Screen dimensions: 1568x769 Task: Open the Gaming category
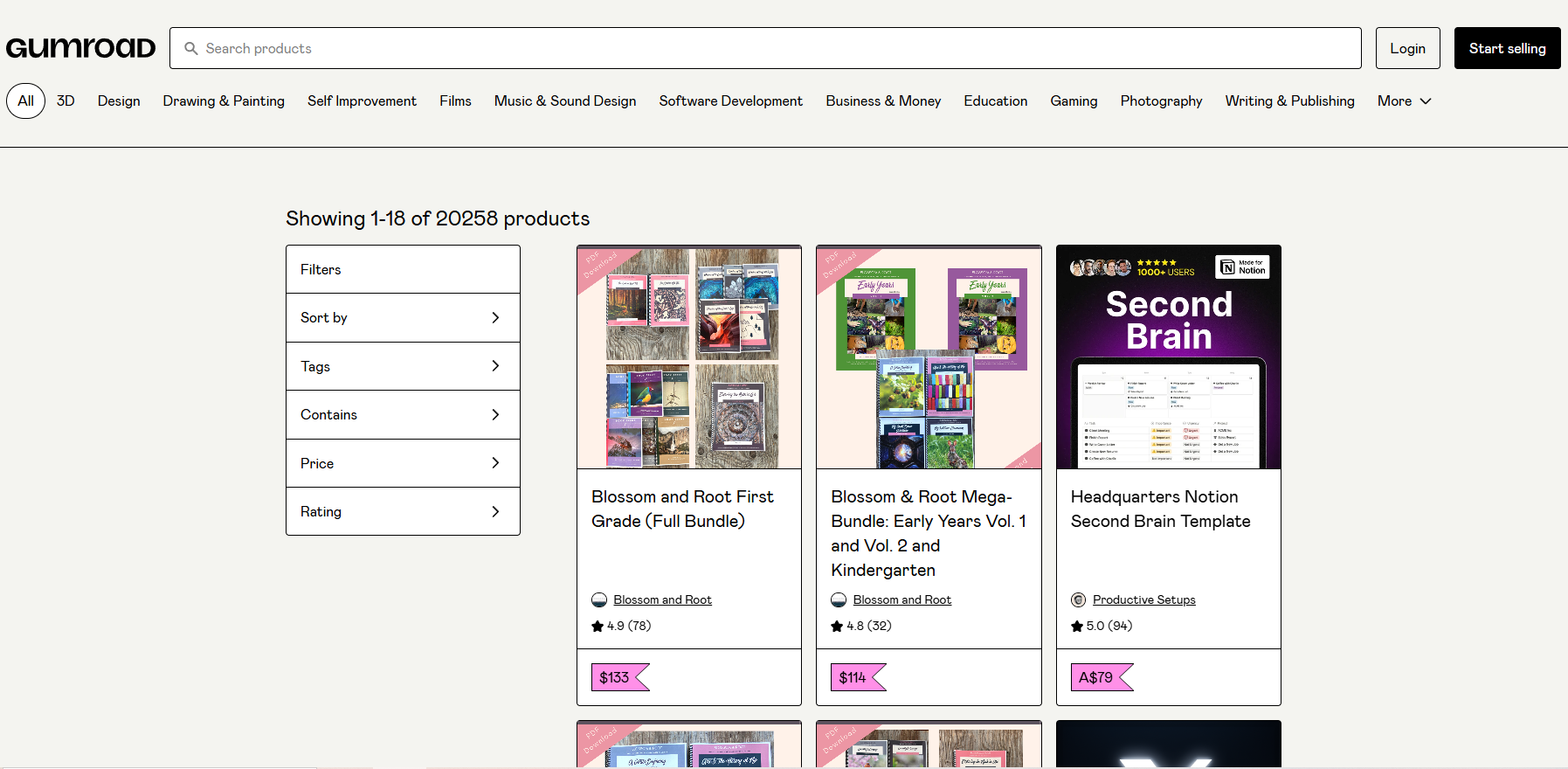1074,101
